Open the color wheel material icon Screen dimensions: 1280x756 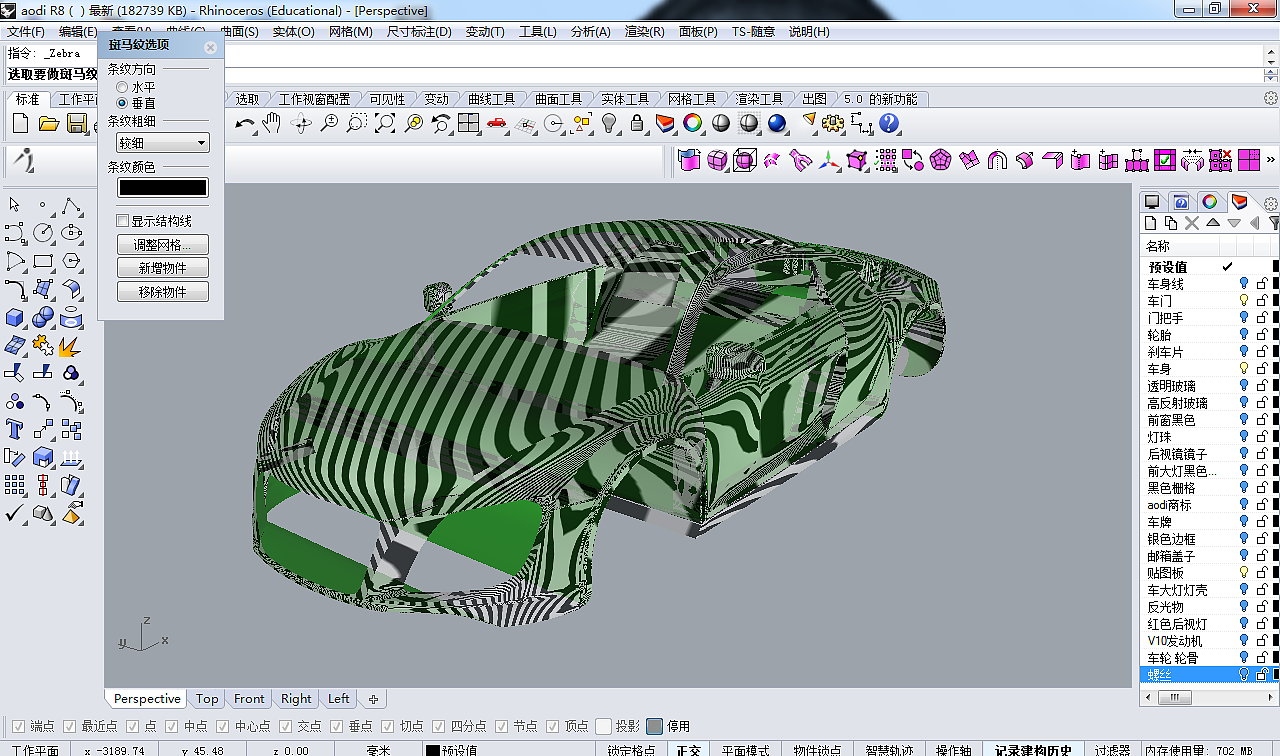tap(692, 123)
